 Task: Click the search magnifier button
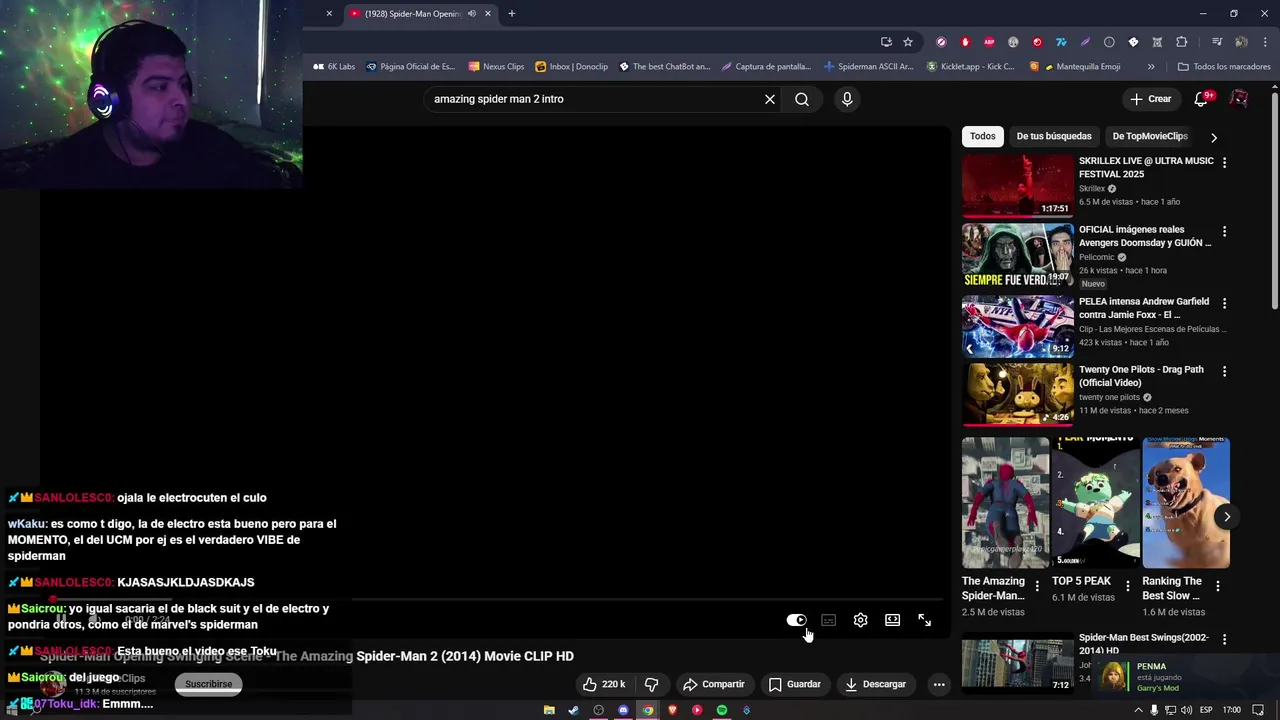click(x=802, y=99)
